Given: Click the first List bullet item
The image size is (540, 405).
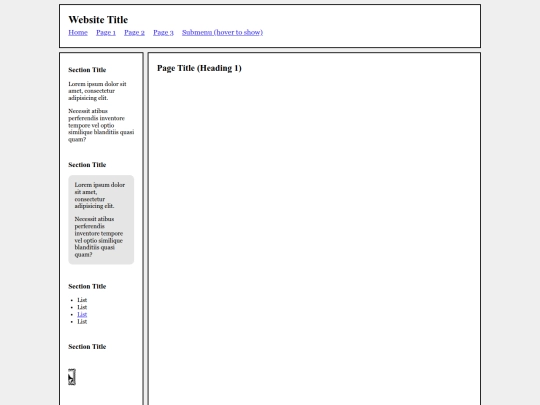Looking at the screenshot, I should point(82,300).
